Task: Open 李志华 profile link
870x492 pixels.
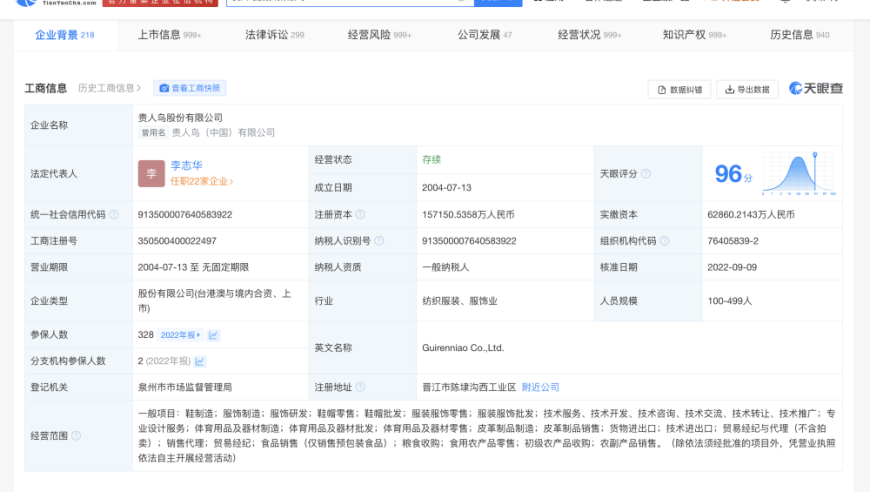Action: pos(186,165)
